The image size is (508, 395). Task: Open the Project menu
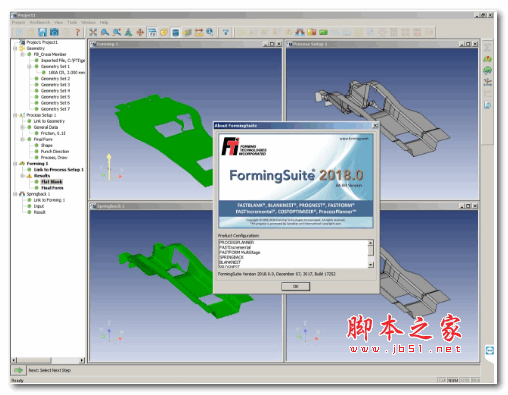[x=18, y=22]
